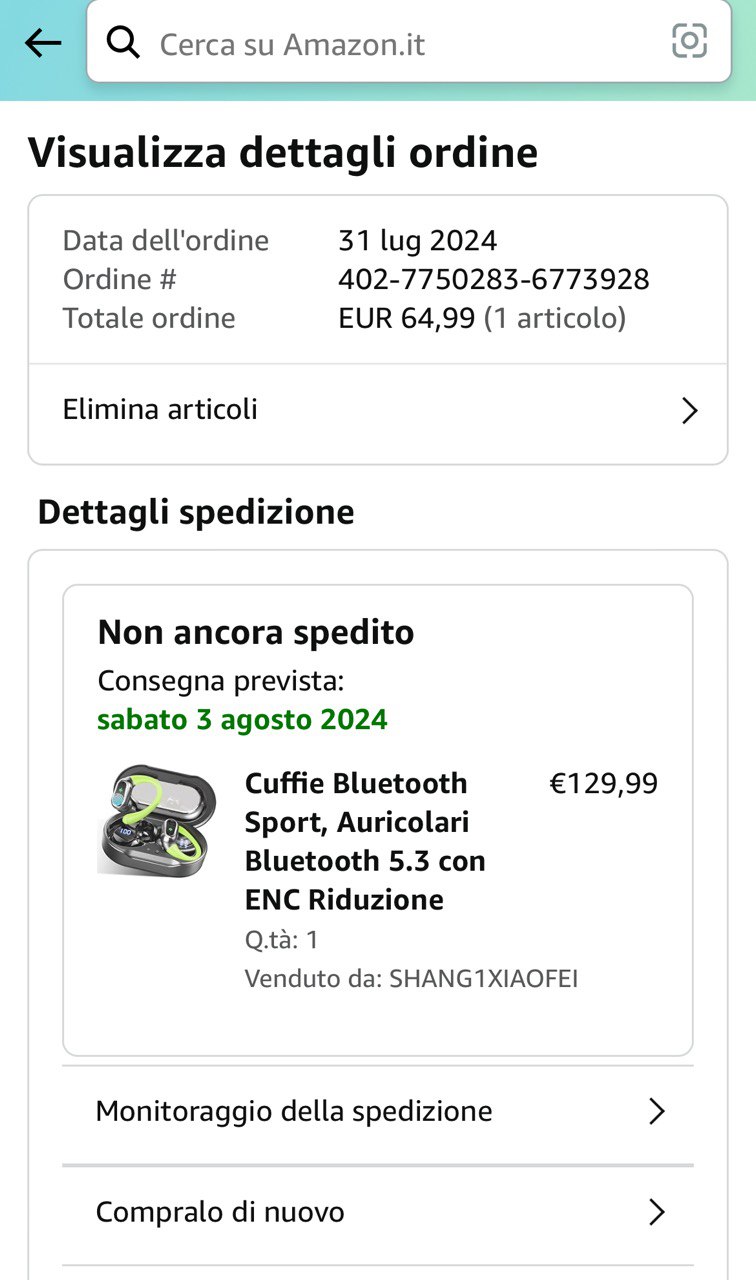Open the Cuffie Bluetooth Sport product title

(365, 841)
